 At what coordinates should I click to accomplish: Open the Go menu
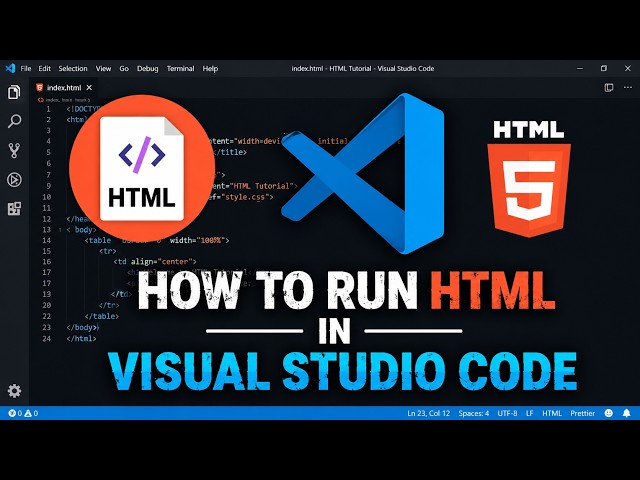point(124,69)
